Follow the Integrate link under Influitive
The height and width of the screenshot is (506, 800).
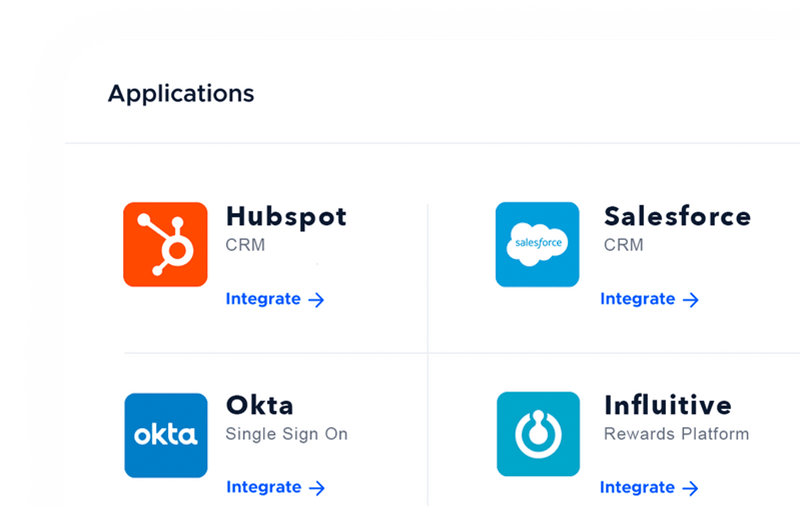point(637,487)
